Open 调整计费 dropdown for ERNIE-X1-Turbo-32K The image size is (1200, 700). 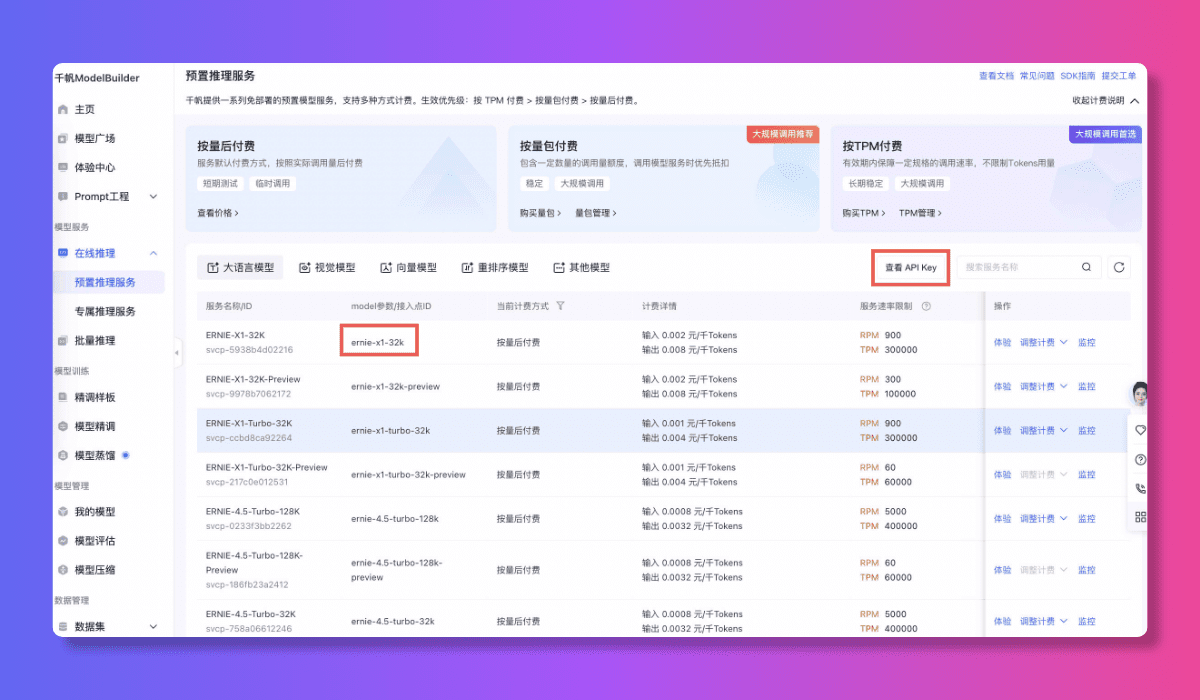coord(1044,430)
